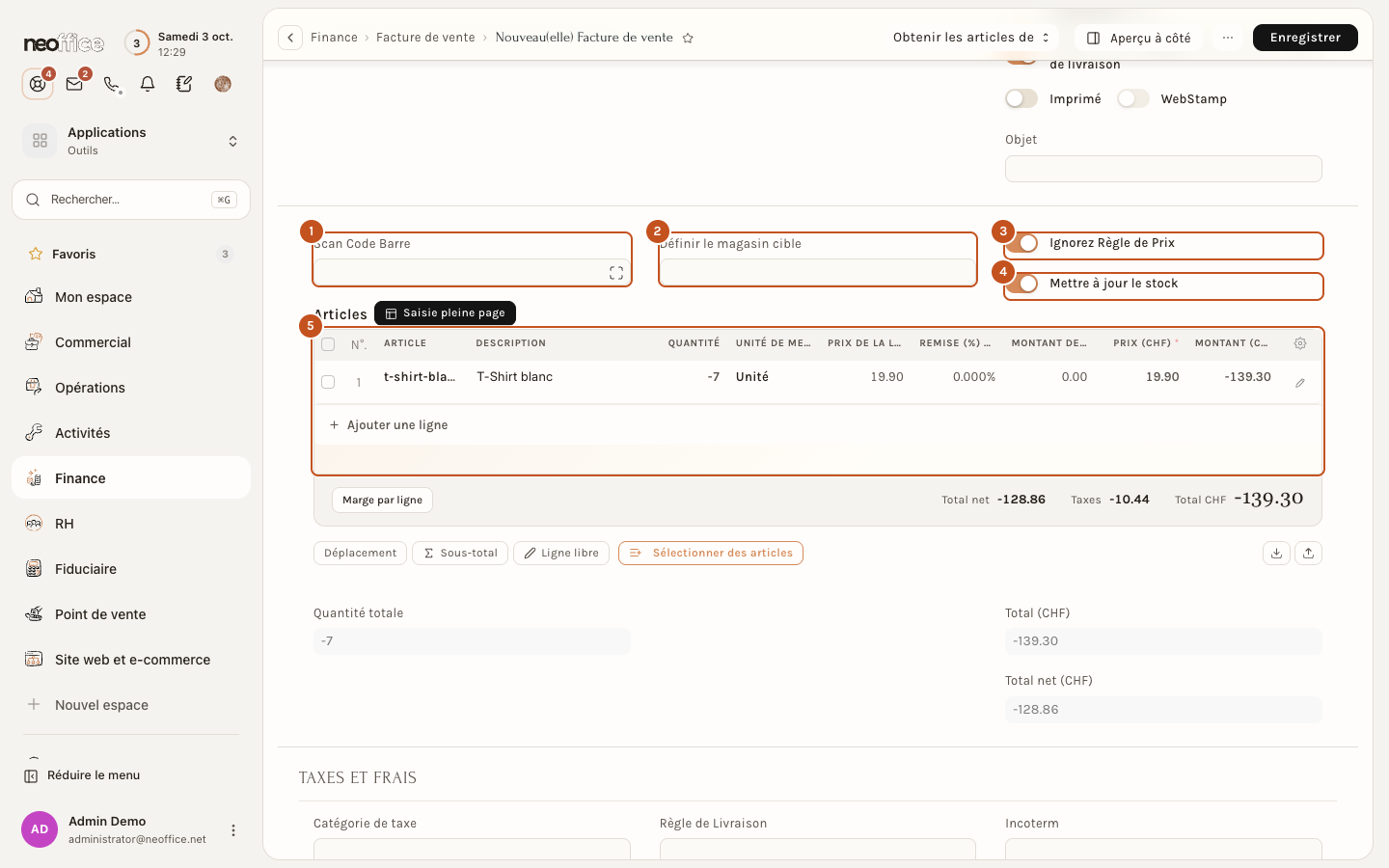The image size is (1389, 868).
Task: Check the t-shirt blanc row checkbox
Action: [x=328, y=382]
